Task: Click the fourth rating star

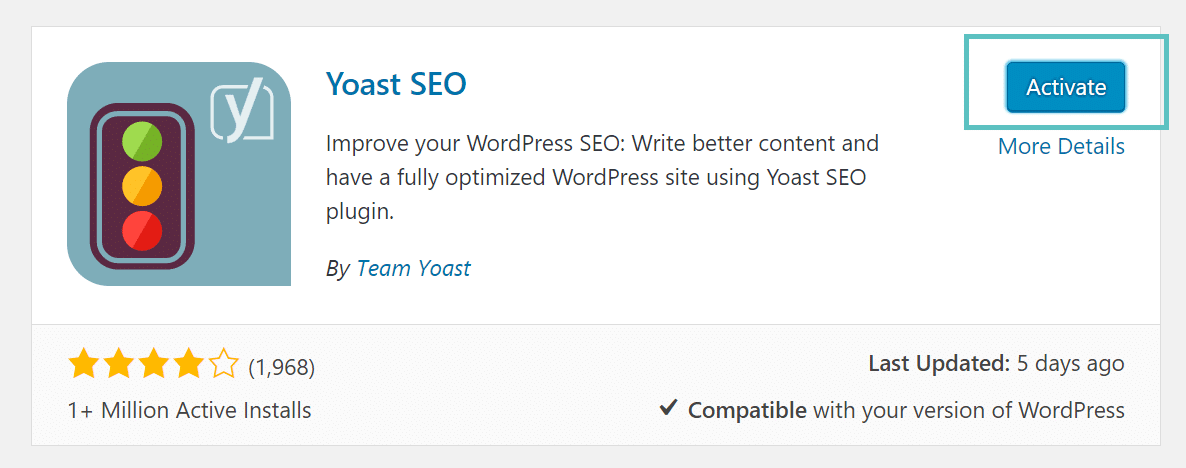Action: 189,365
